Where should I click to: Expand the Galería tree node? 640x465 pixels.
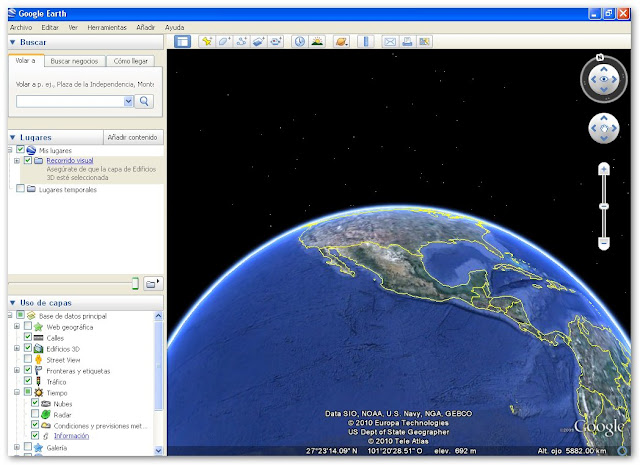(x=17, y=447)
